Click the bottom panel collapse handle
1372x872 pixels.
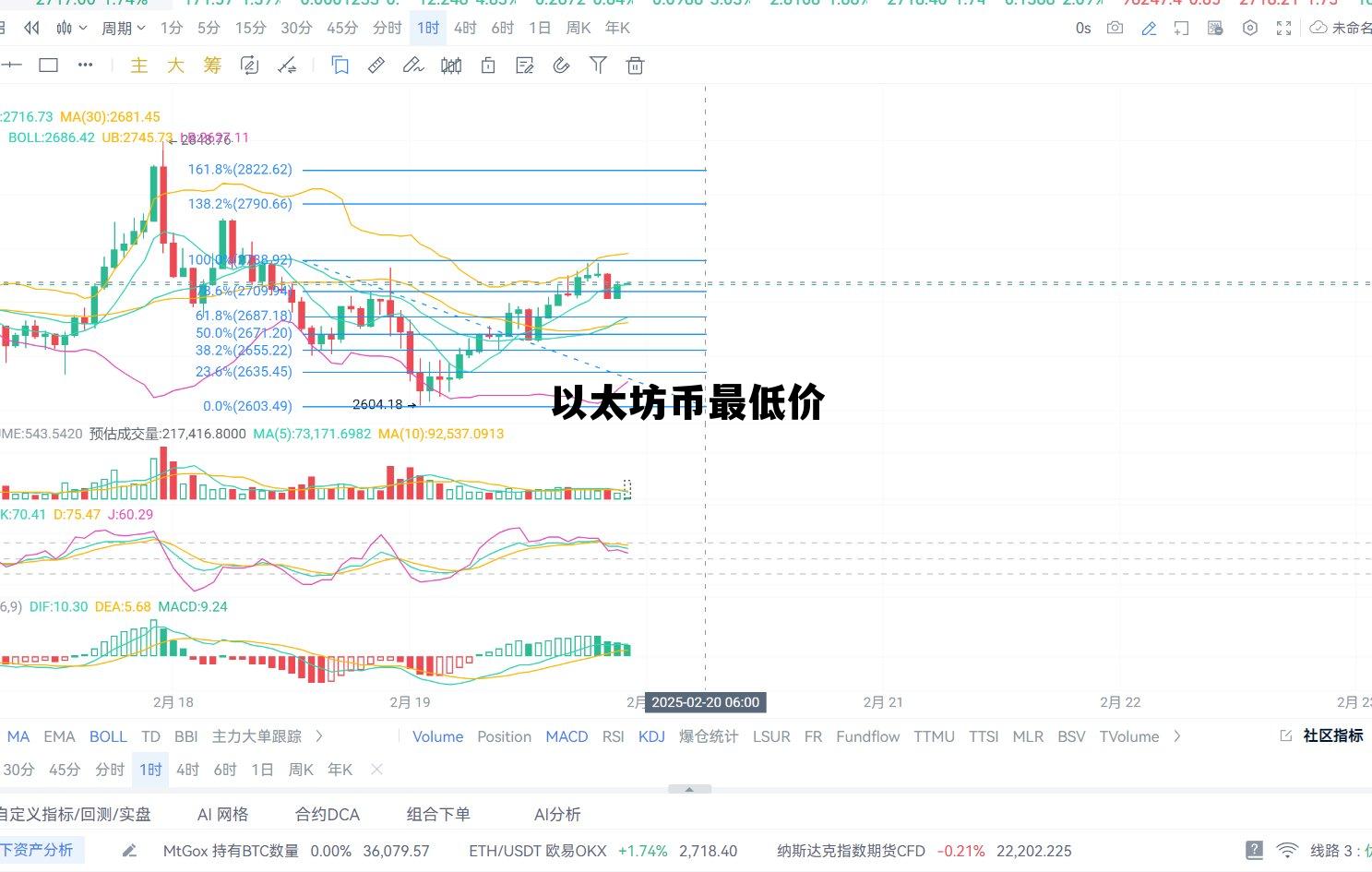(689, 790)
